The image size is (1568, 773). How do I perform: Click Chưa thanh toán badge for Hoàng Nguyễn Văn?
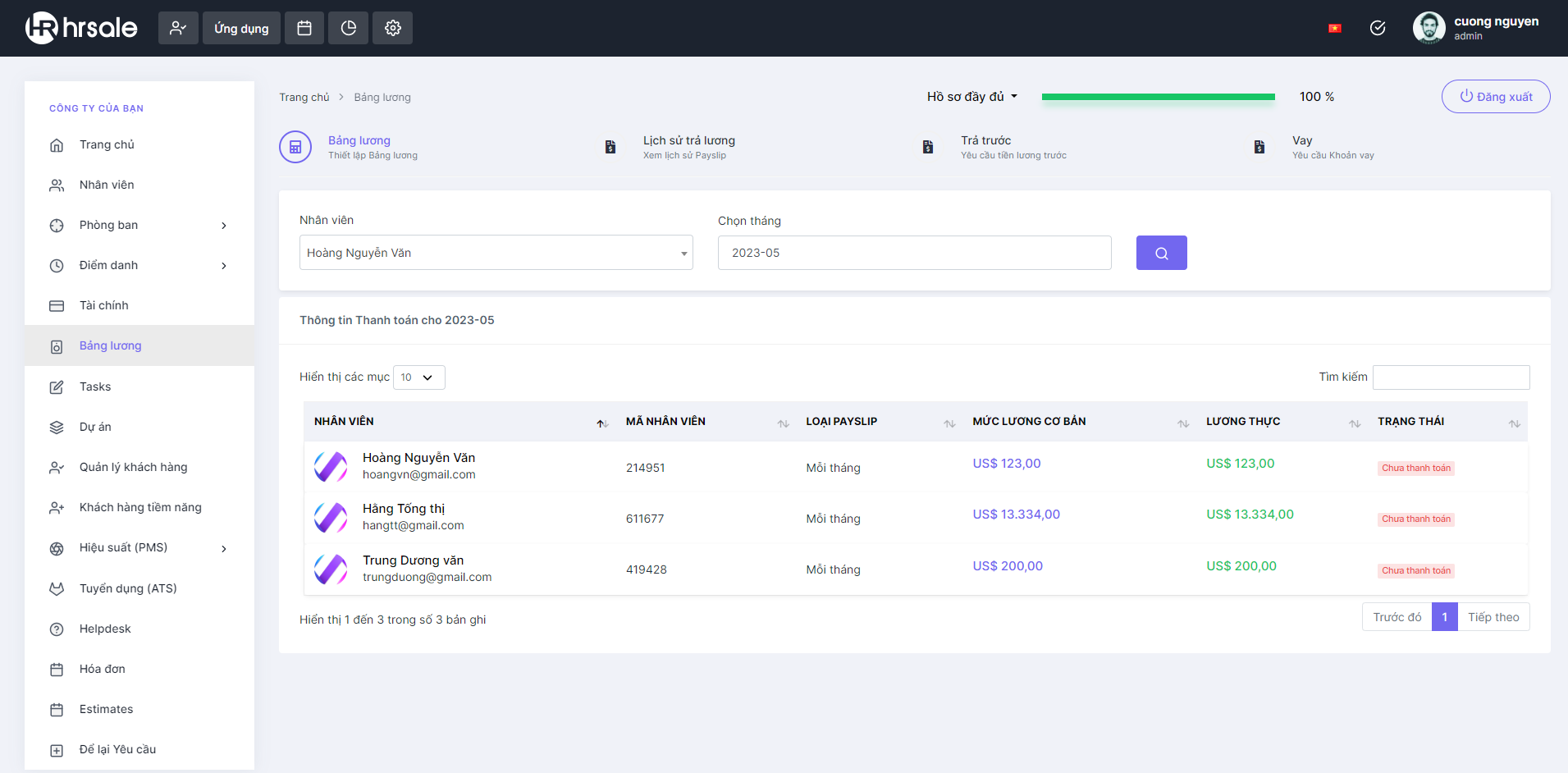coord(1416,469)
